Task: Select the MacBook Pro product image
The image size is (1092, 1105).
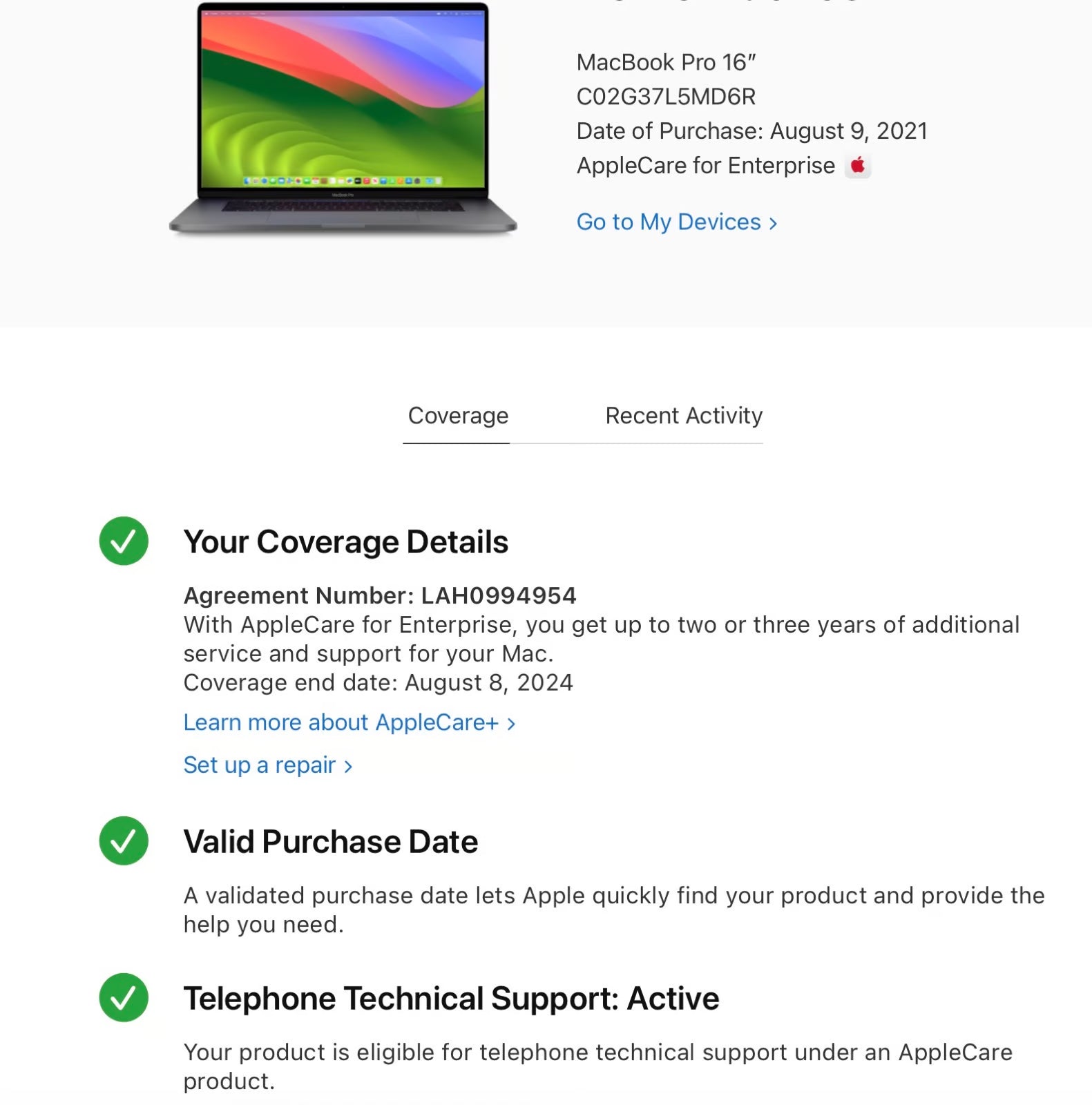Action: pos(343,117)
